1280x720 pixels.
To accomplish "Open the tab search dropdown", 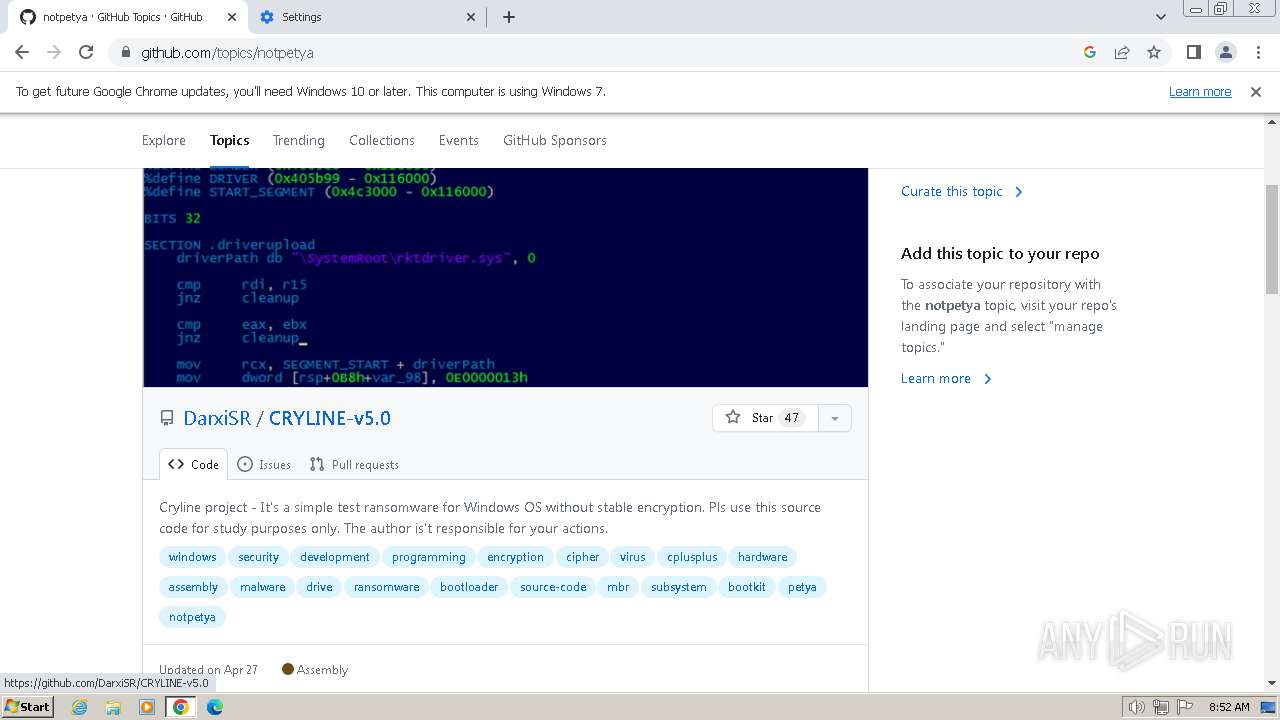I will point(1160,17).
